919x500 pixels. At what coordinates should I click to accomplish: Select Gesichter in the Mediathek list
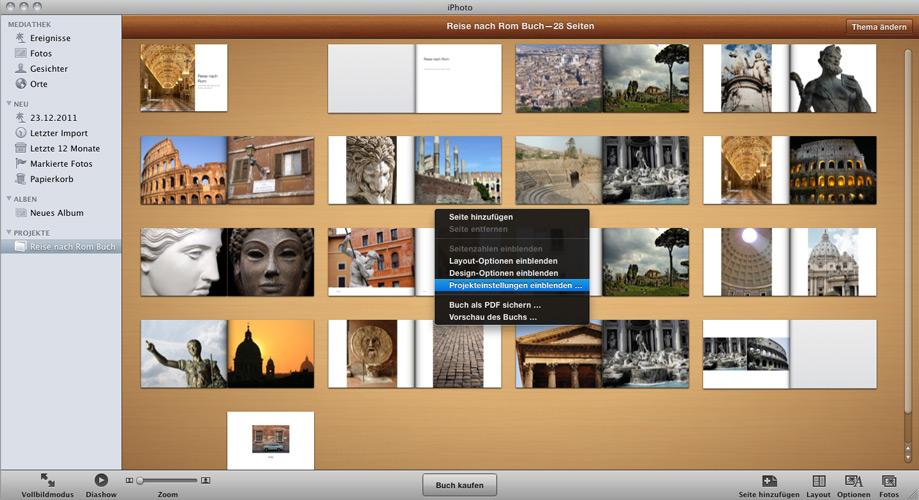point(48,69)
